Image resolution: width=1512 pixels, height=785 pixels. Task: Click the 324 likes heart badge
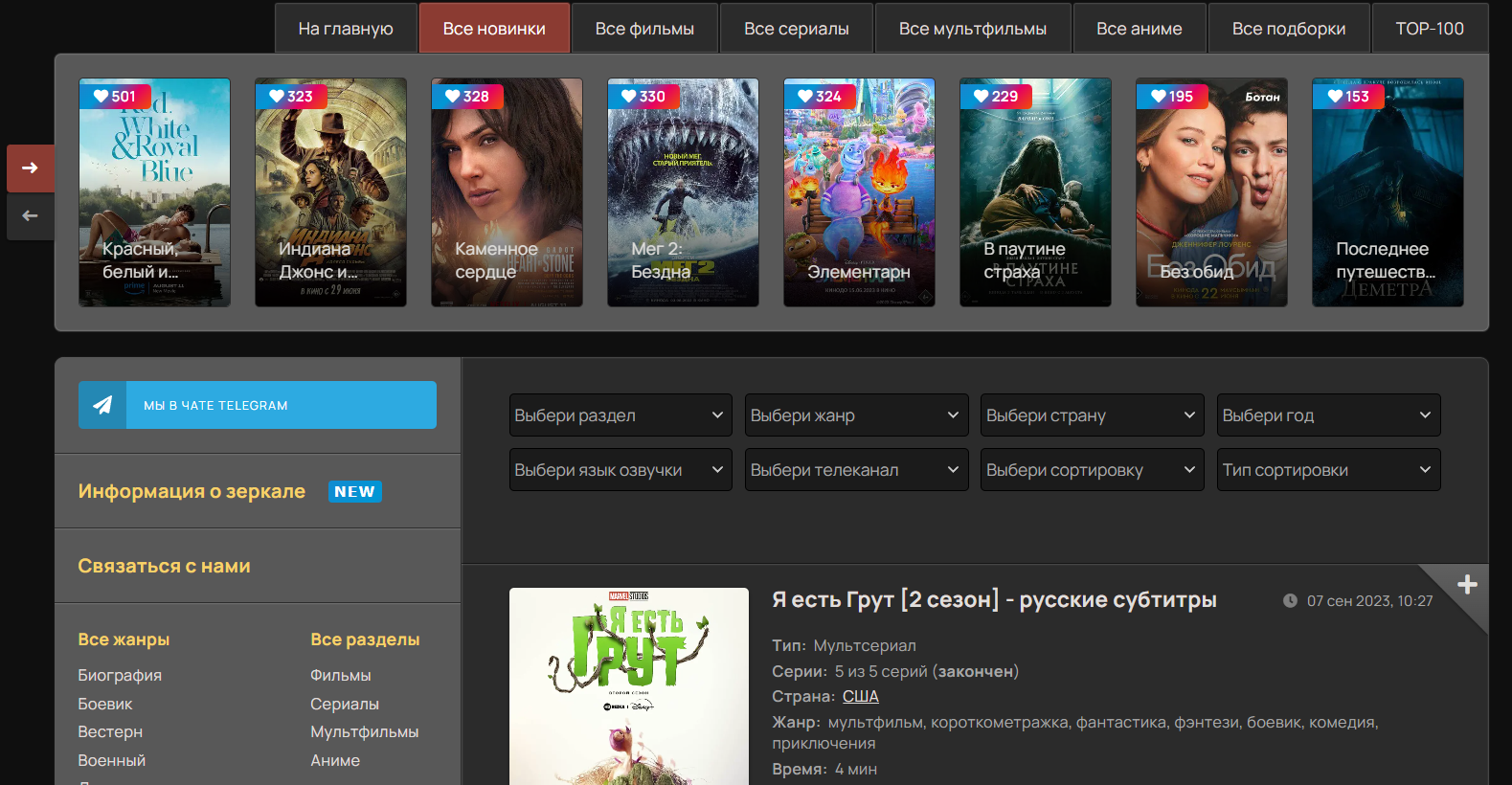[820, 97]
